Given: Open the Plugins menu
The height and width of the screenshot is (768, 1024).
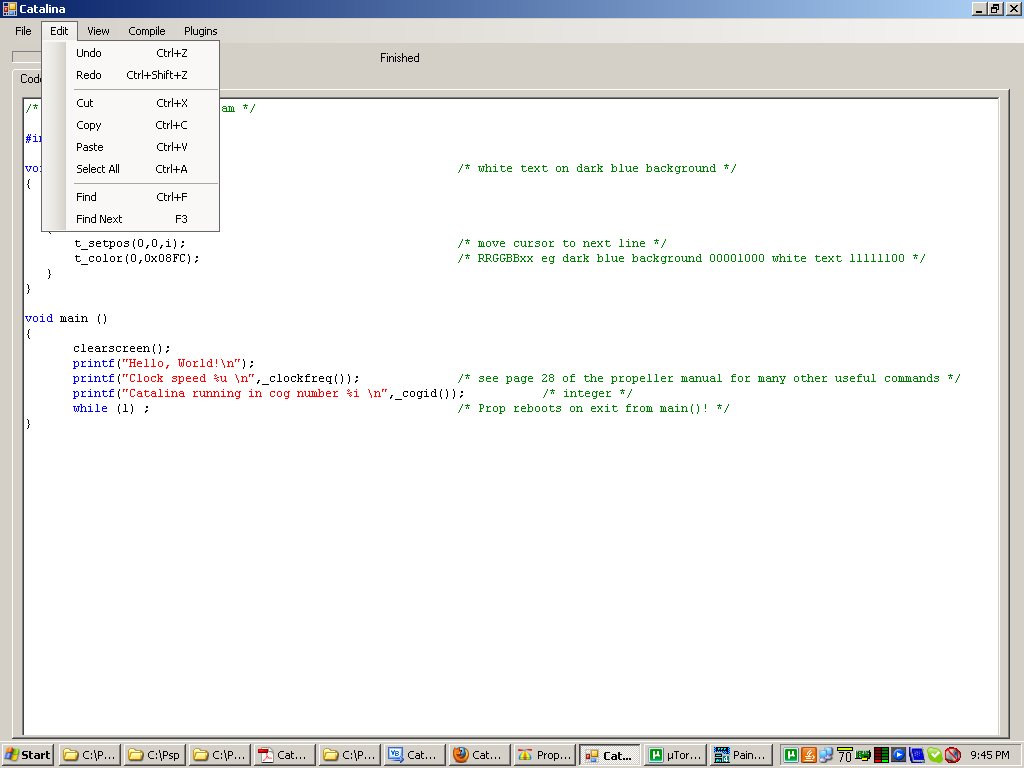Looking at the screenshot, I should tap(200, 31).
